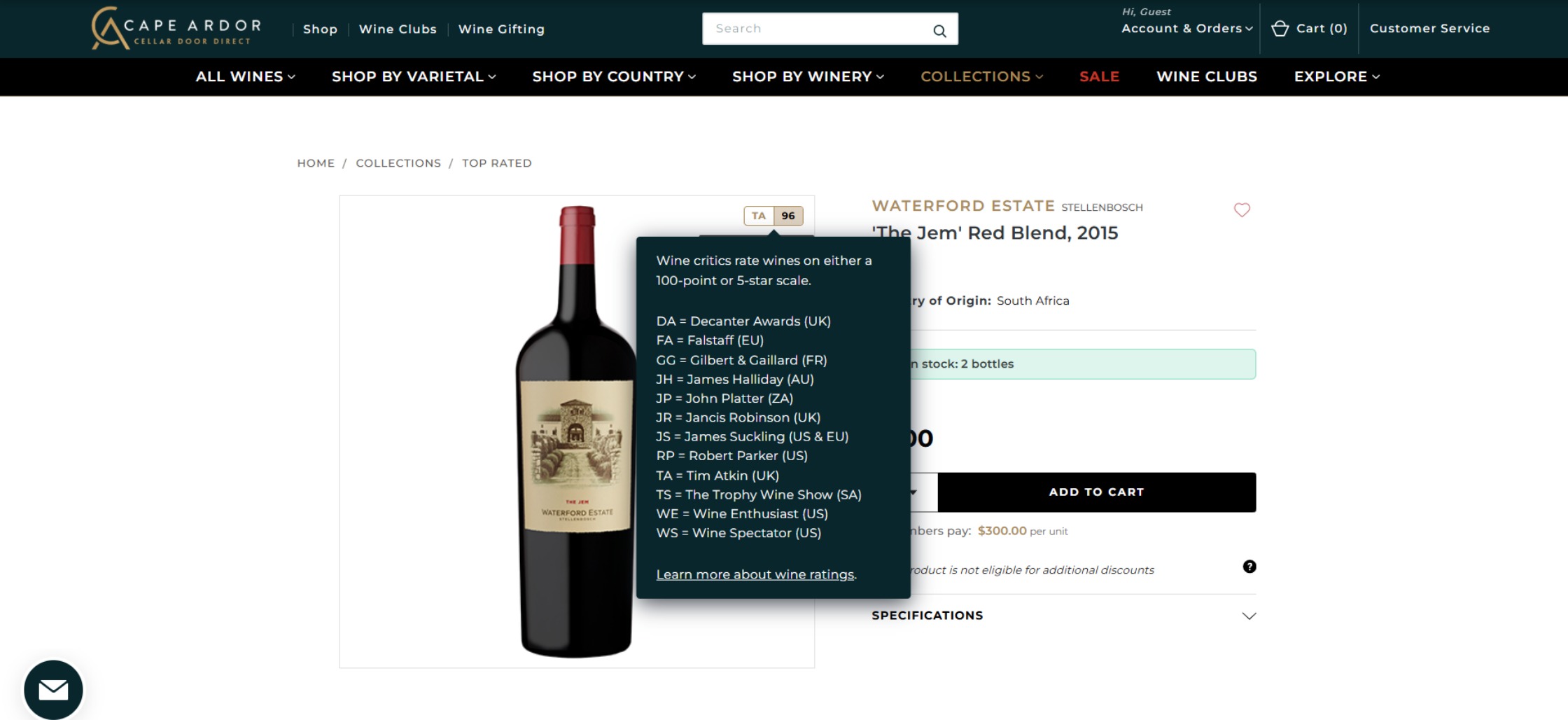This screenshot has width=1568, height=720.
Task: Open Account & Orders dropdown
Action: (x=1186, y=29)
